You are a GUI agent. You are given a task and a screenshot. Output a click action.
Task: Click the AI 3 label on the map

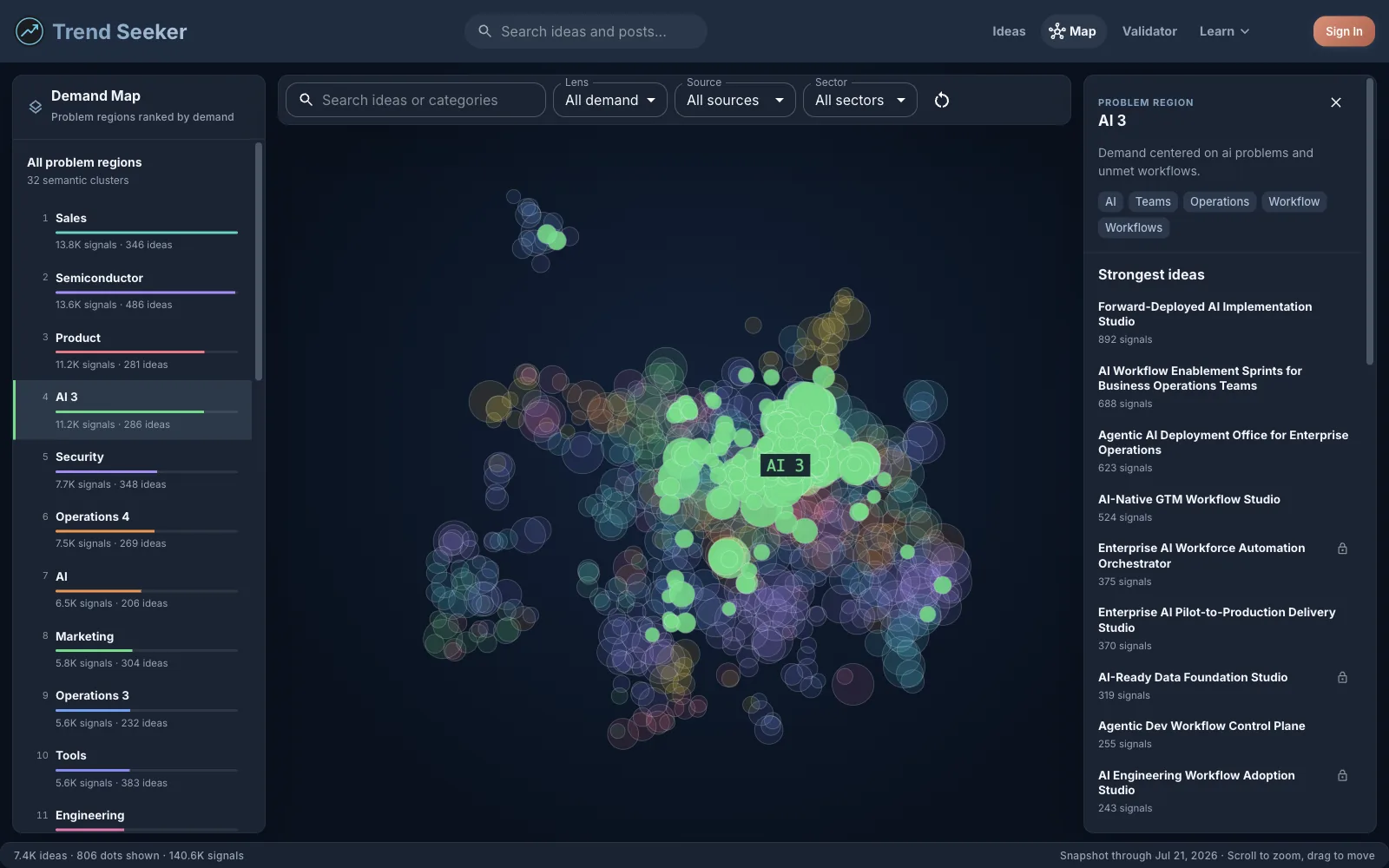point(785,465)
